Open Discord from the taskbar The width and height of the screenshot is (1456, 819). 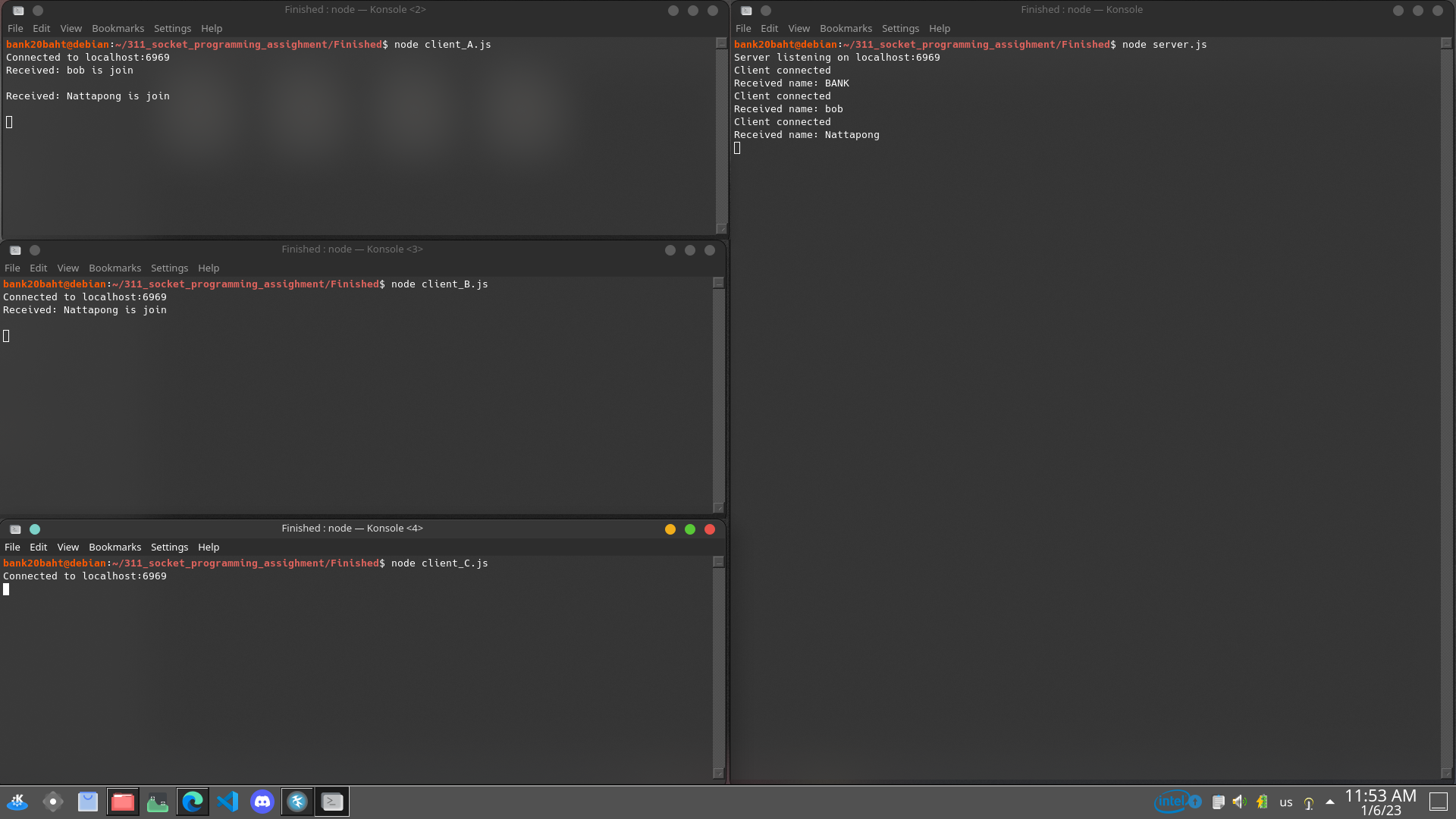click(262, 802)
